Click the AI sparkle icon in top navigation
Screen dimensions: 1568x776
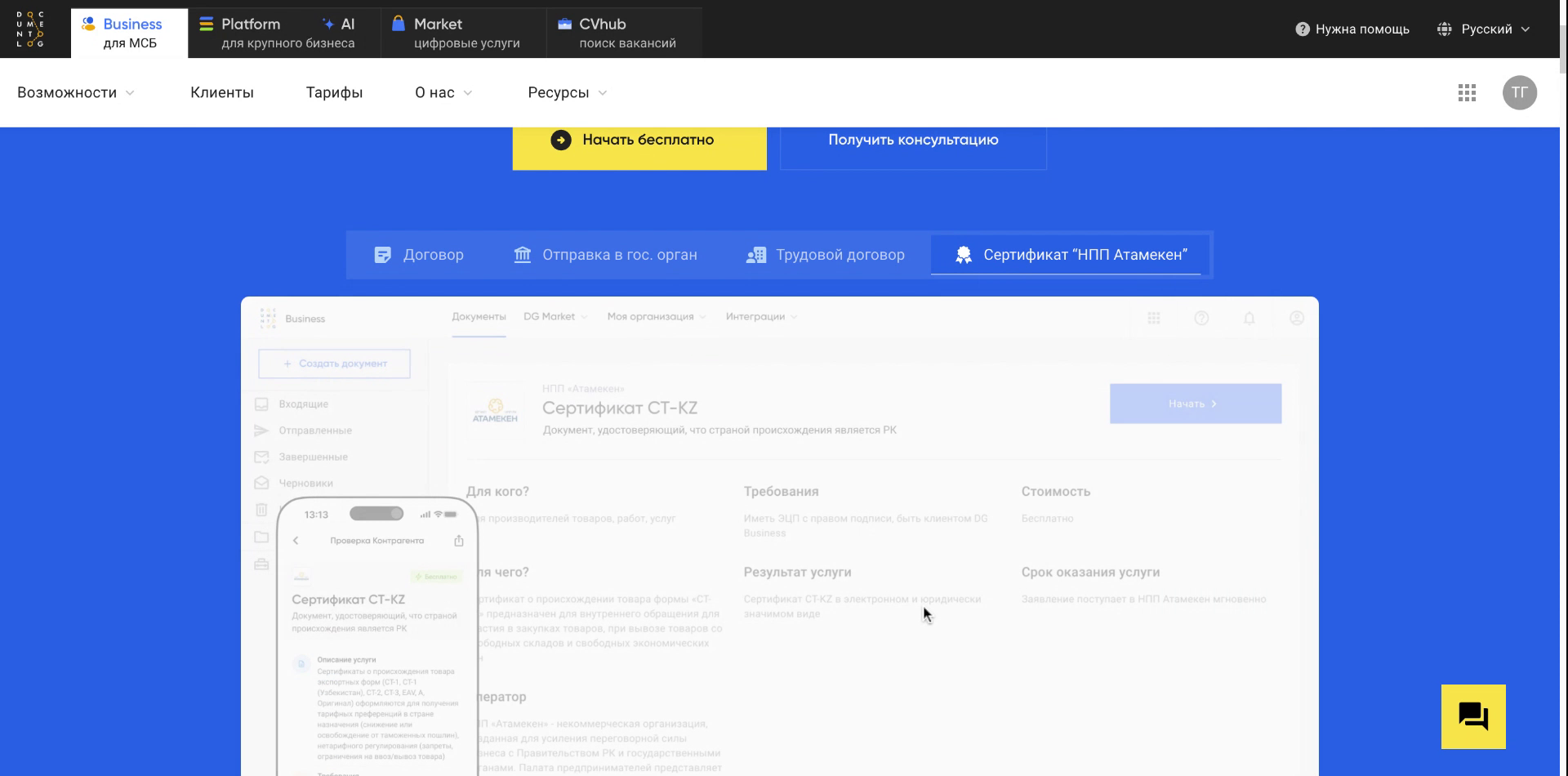click(x=326, y=24)
